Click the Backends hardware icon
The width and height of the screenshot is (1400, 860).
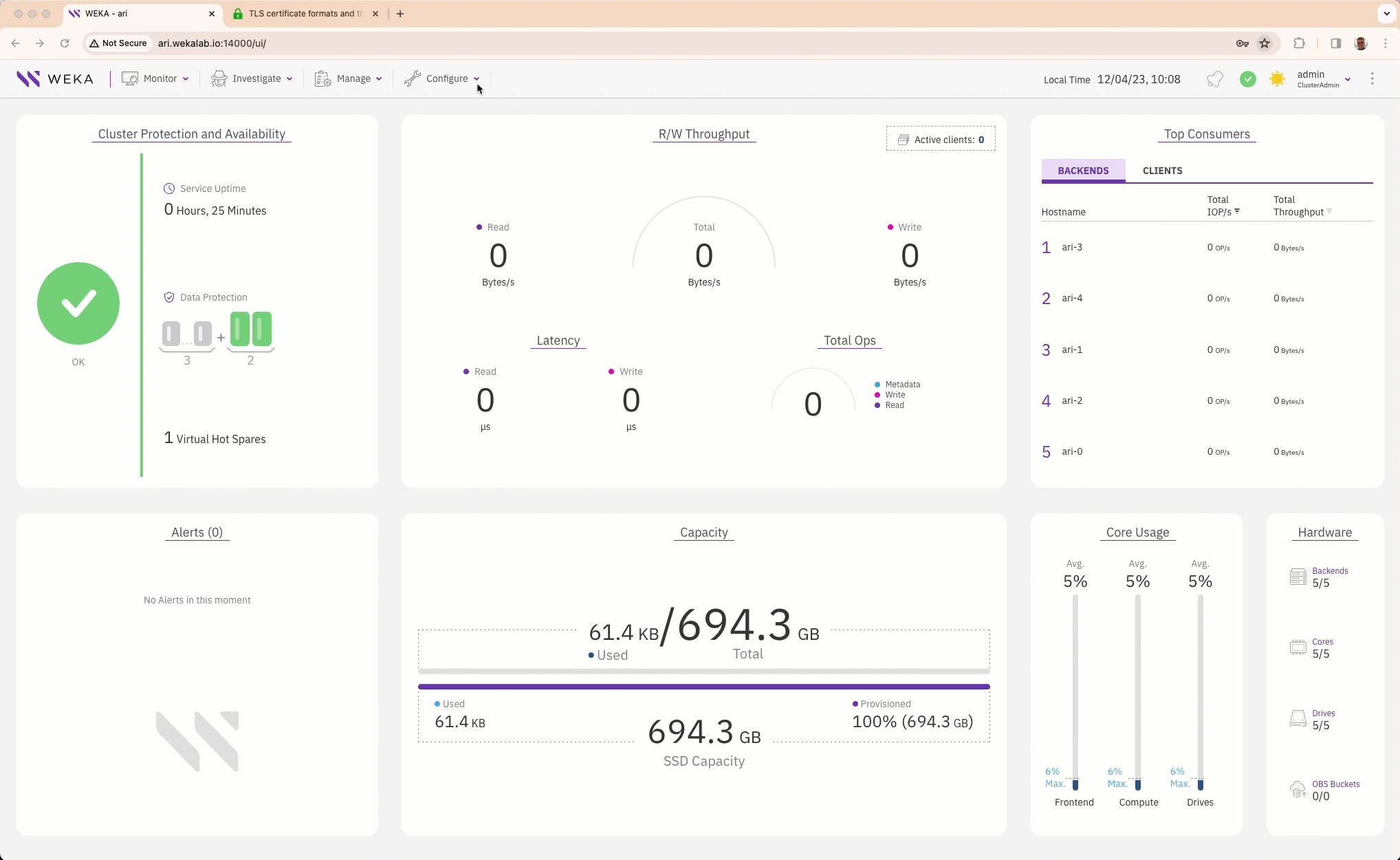point(1298,577)
